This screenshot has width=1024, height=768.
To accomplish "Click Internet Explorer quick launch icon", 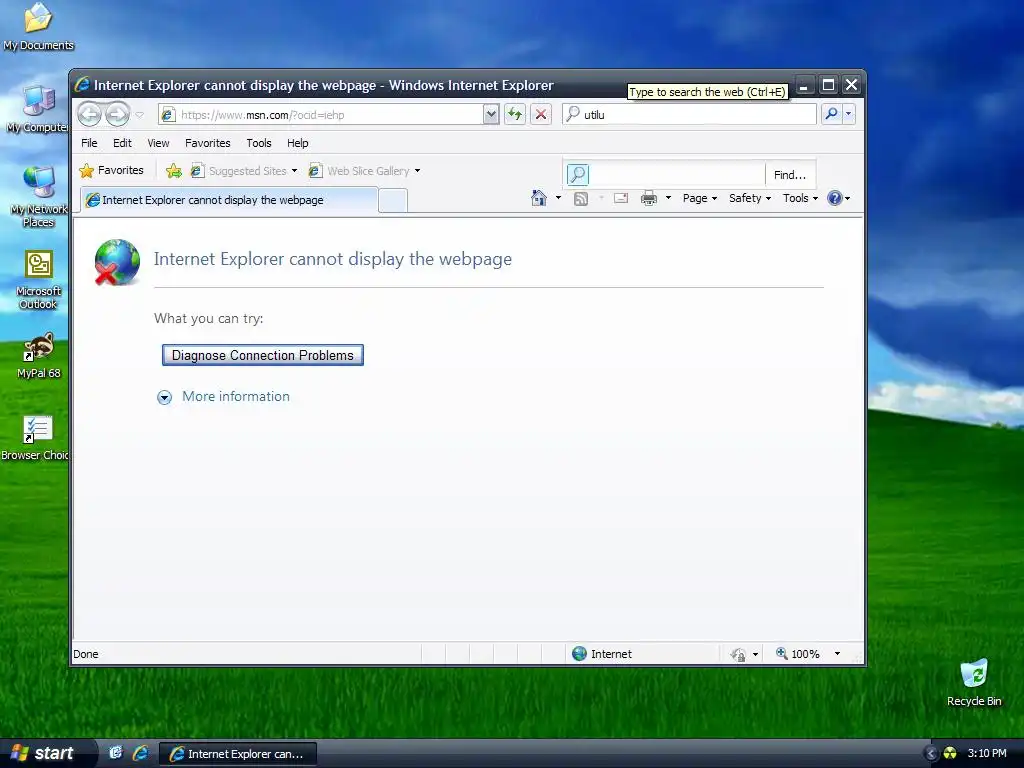I will click(140, 753).
